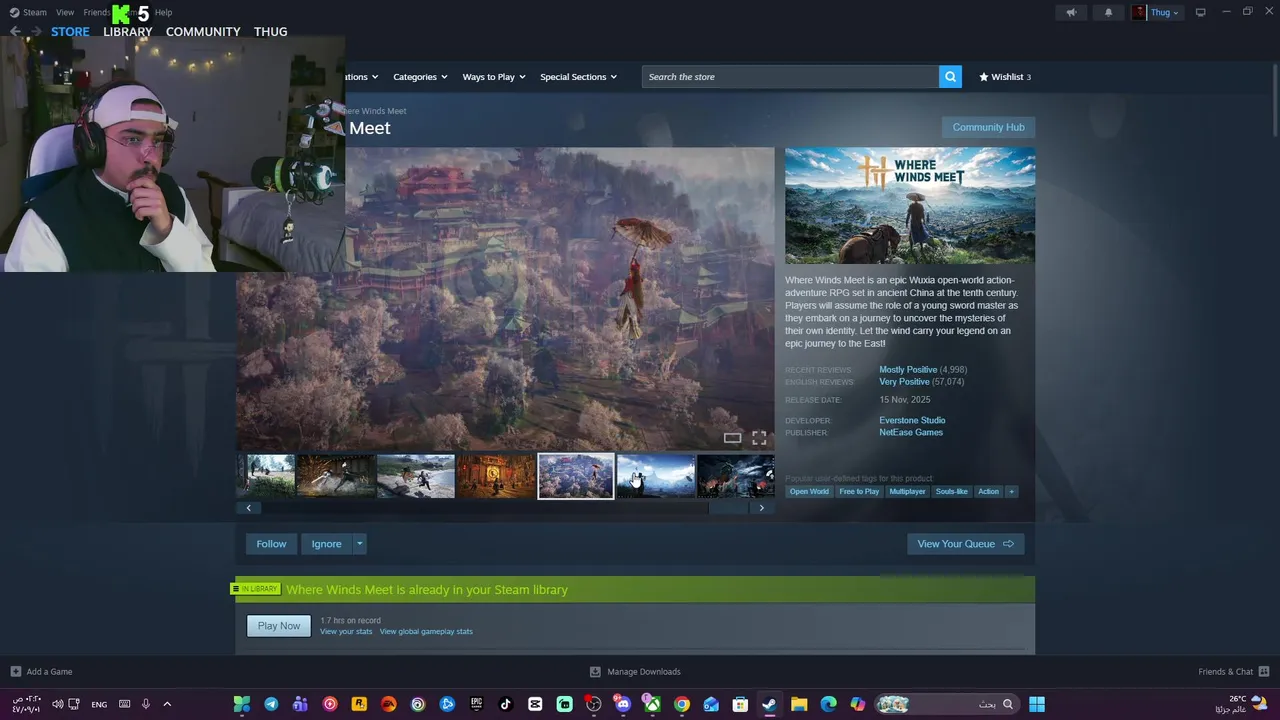Open File Explorer from the taskbar

pyautogui.click(x=799, y=704)
